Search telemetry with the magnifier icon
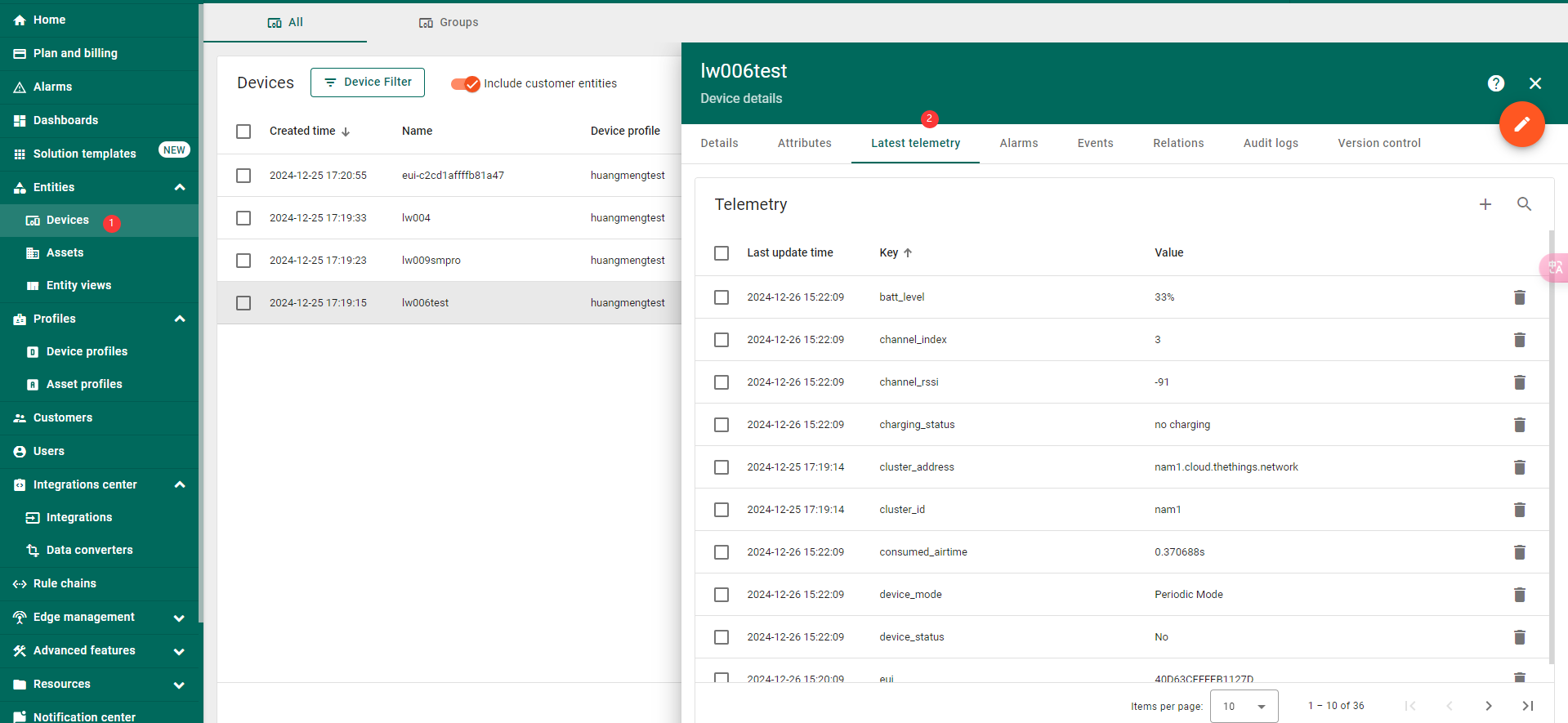The image size is (1568, 723). (x=1524, y=204)
